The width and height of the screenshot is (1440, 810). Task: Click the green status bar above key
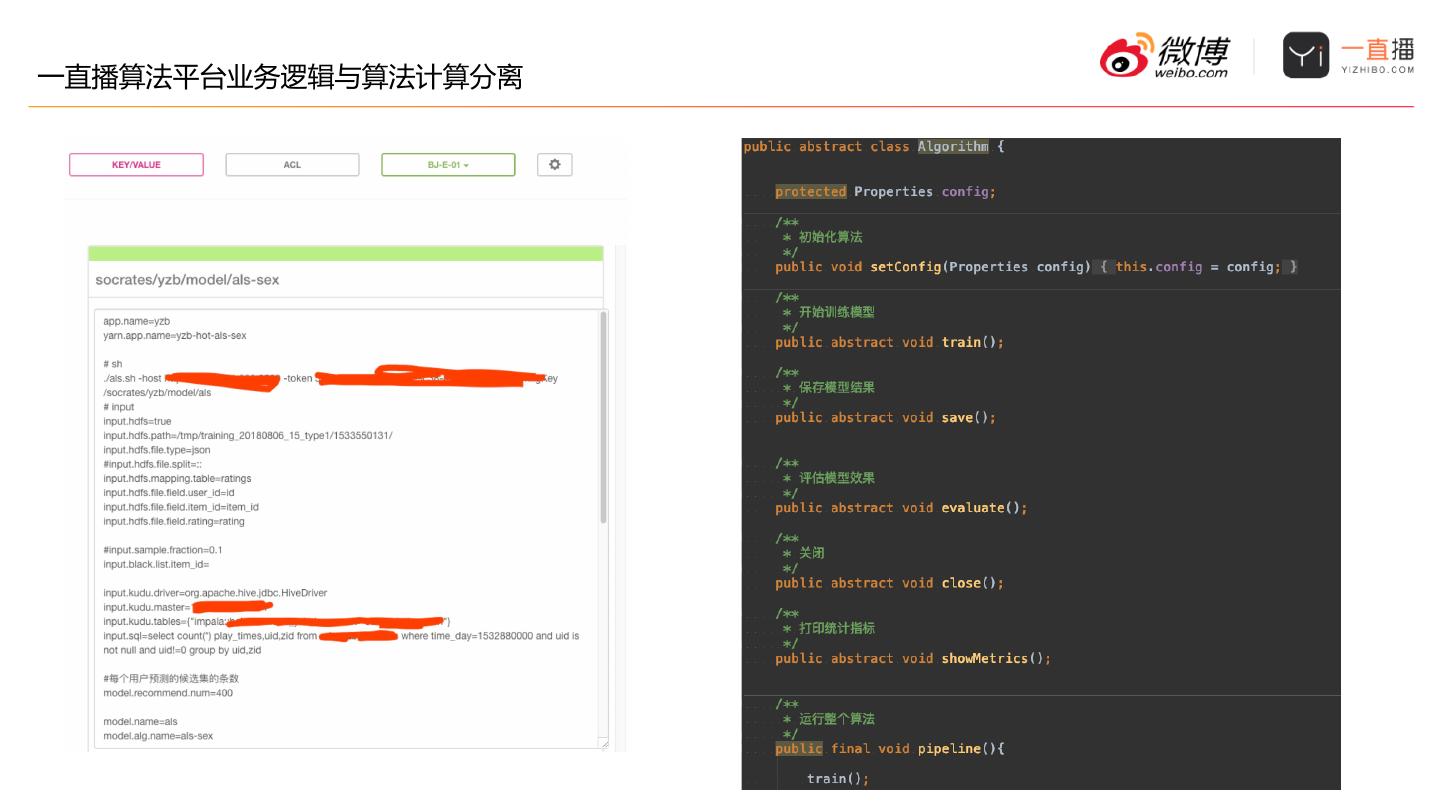tap(345, 253)
